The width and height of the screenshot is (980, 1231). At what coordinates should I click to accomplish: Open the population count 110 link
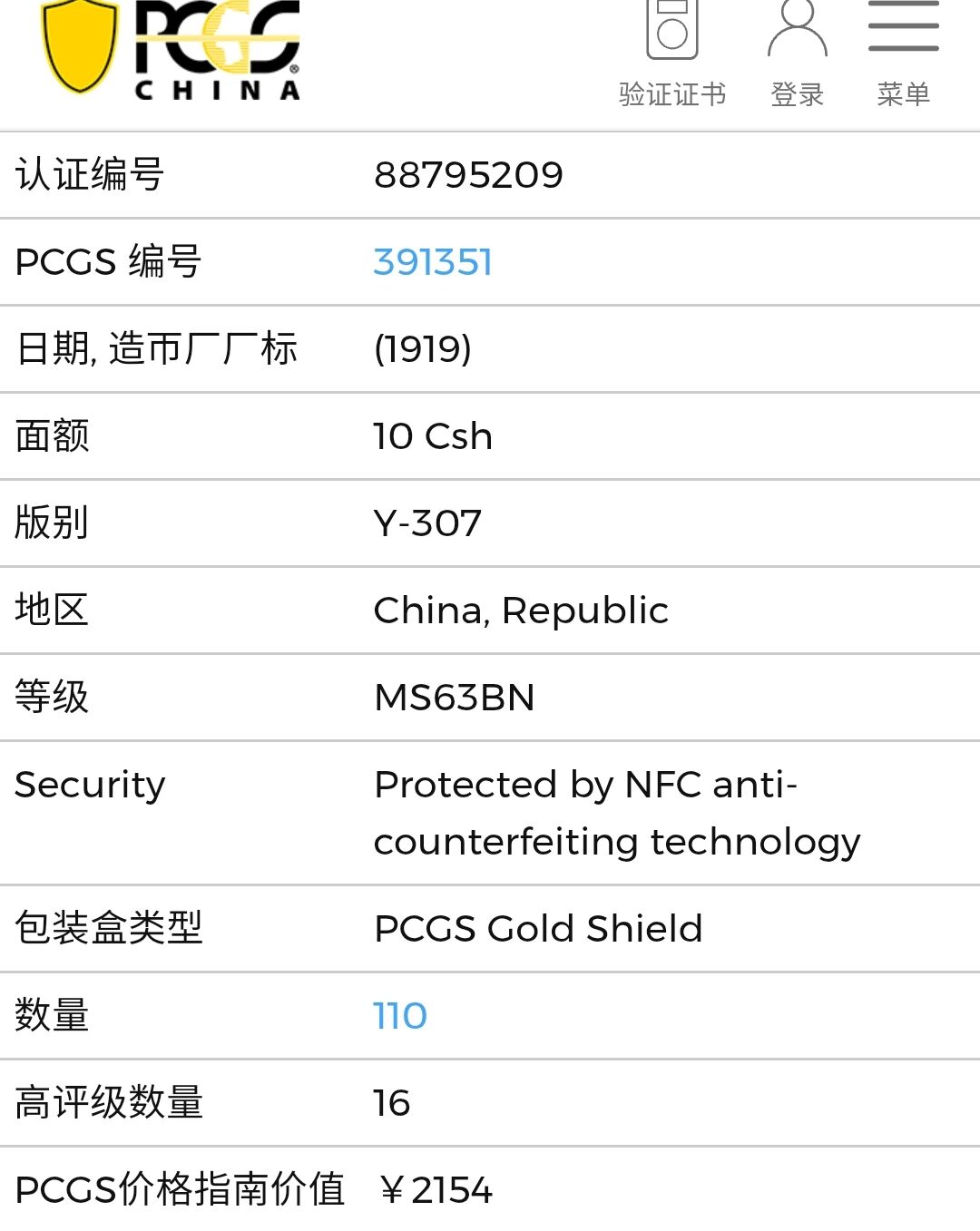pyautogui.click(x=400, y=1016)
